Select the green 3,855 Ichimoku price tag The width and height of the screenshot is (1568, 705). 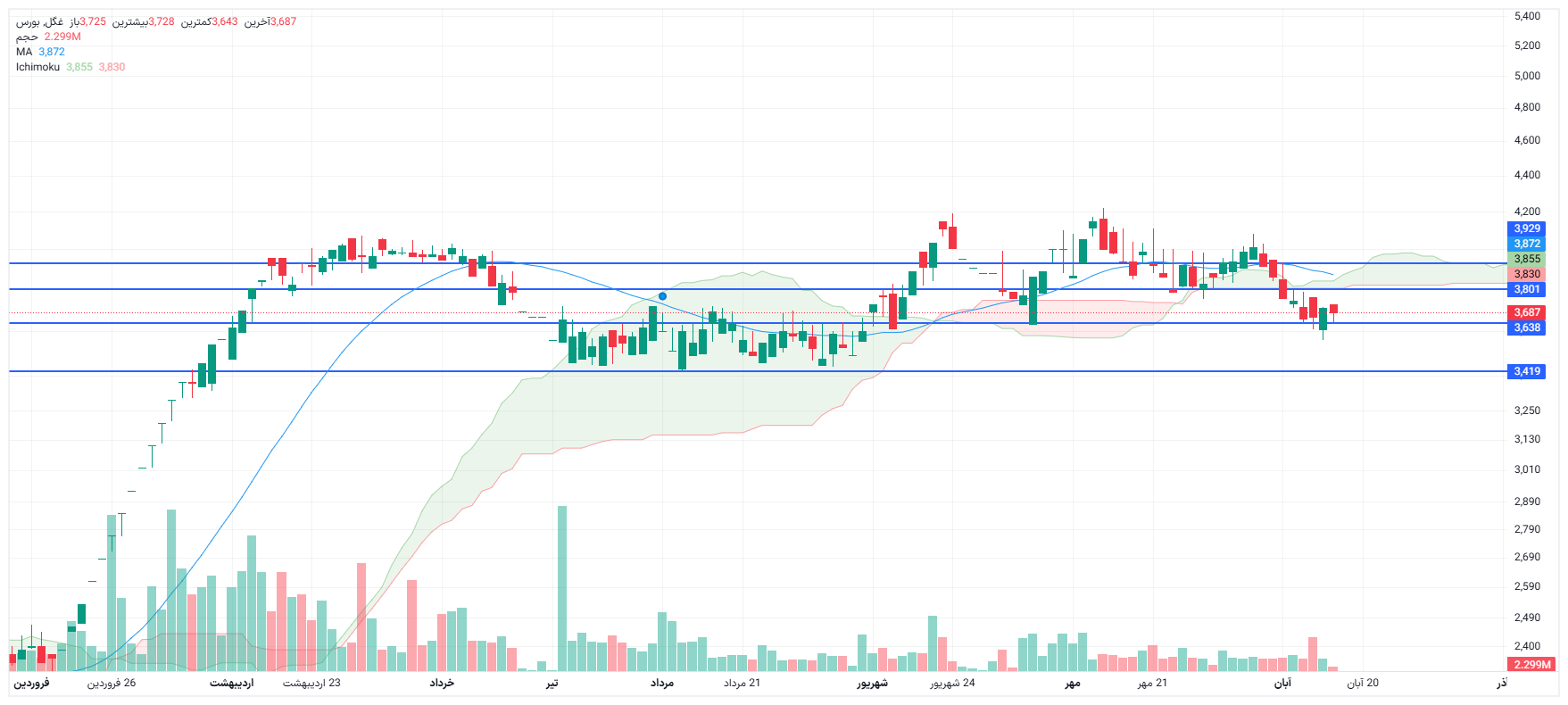[1527, 259]
